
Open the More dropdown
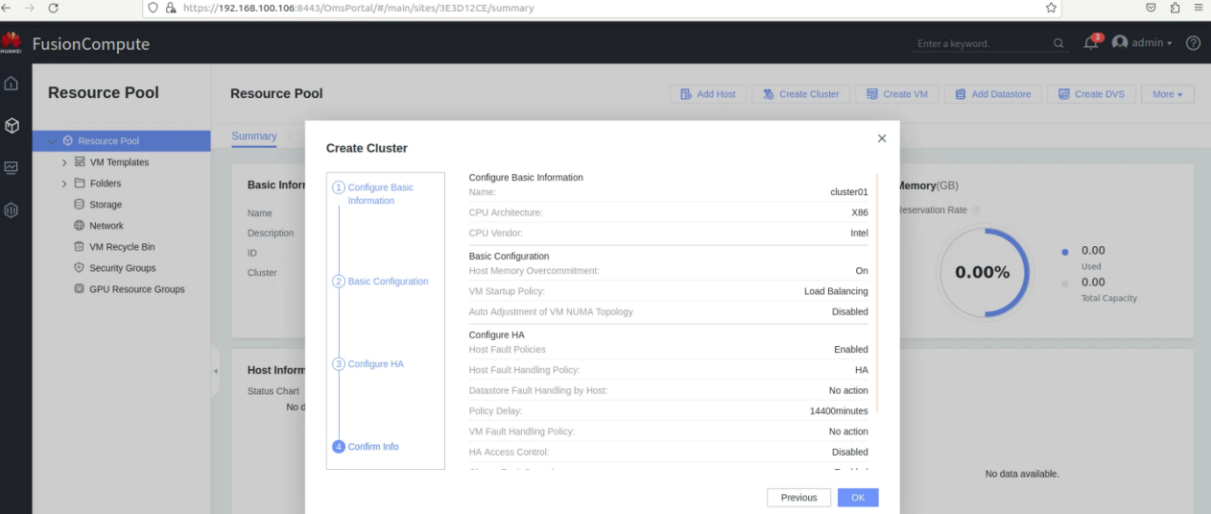coord(1167,94)
